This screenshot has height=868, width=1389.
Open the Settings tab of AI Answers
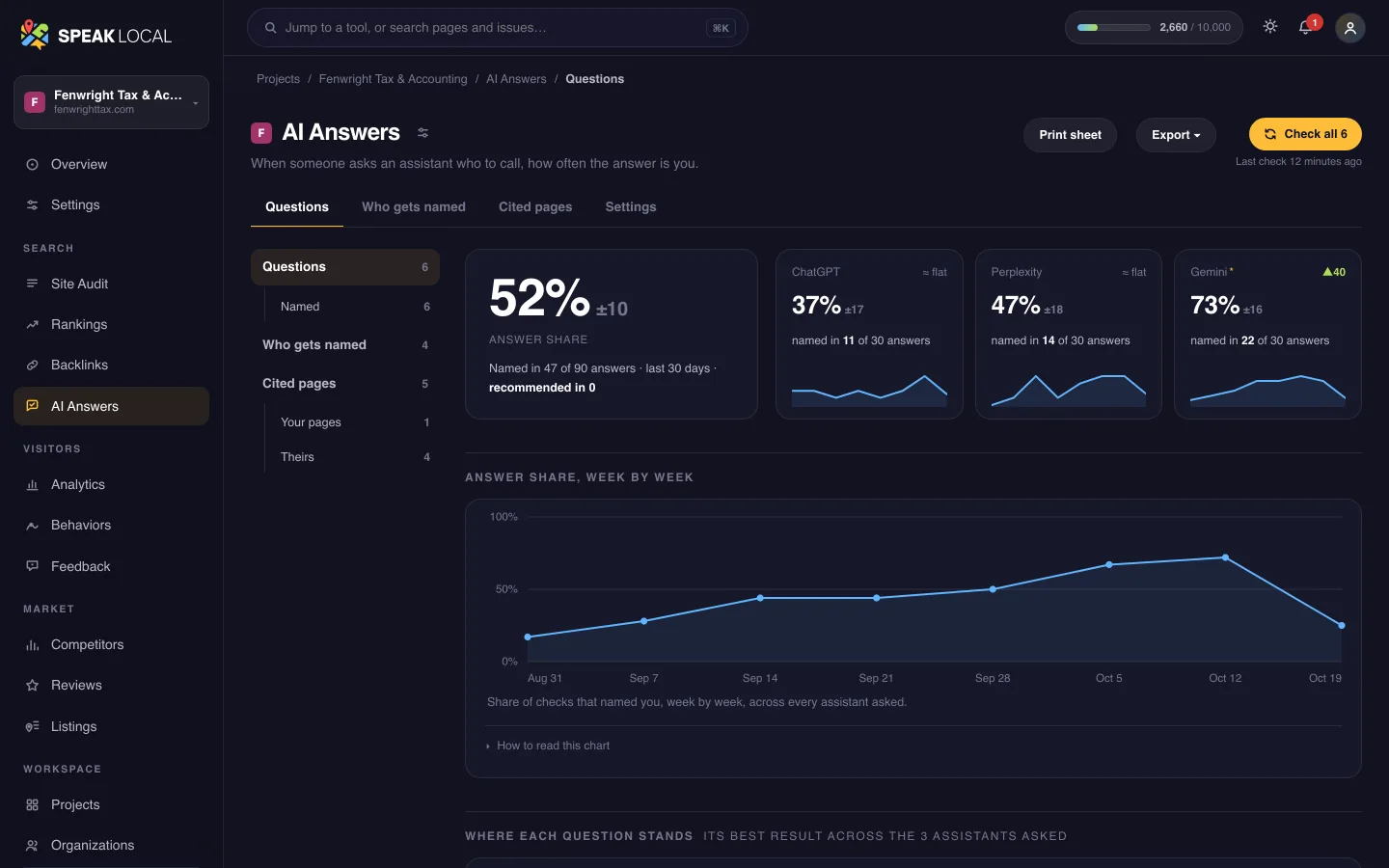point(631,206)
